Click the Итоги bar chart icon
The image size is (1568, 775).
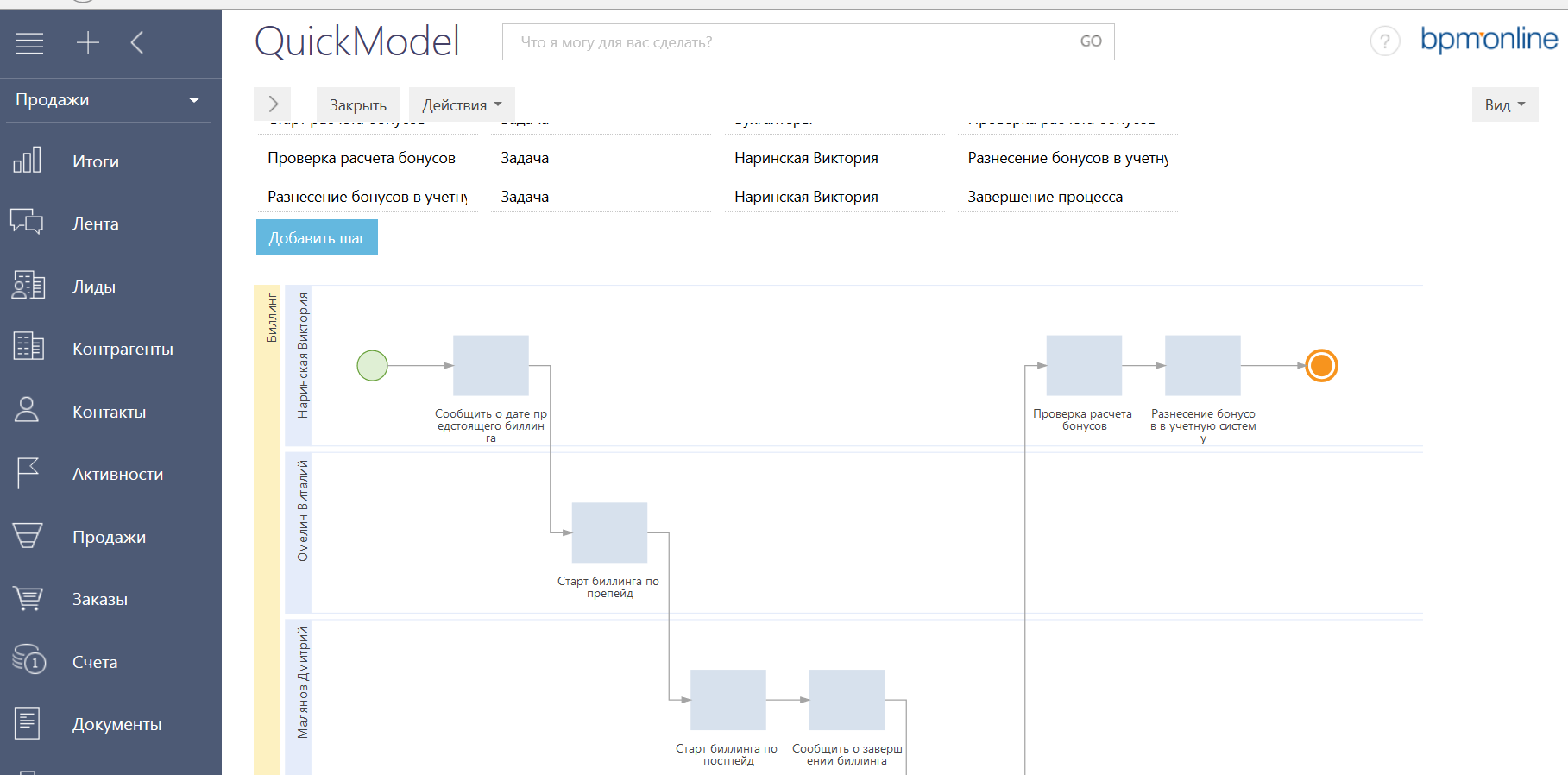(x=28, y=161)
